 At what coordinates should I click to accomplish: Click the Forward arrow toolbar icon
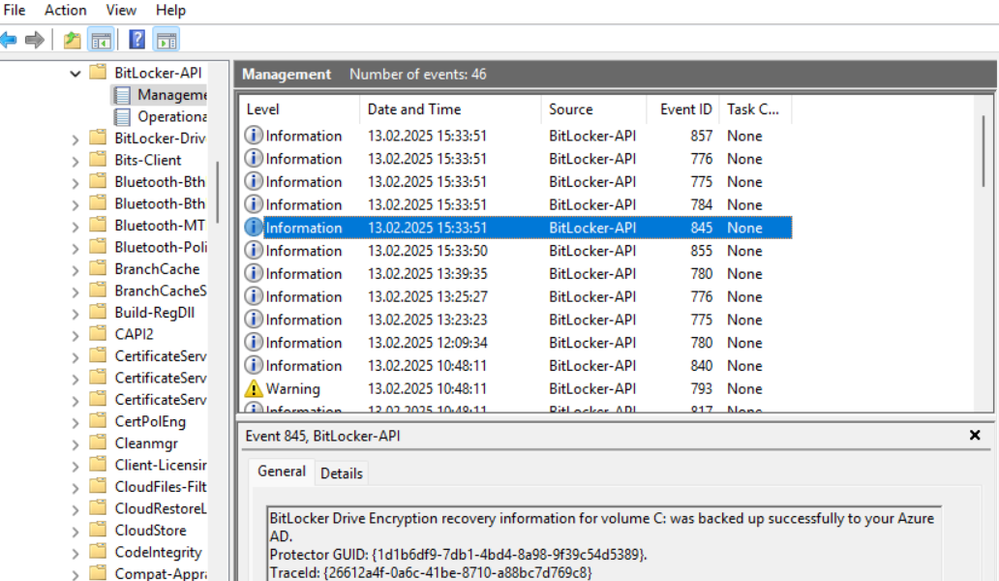(x=34, y=40)
